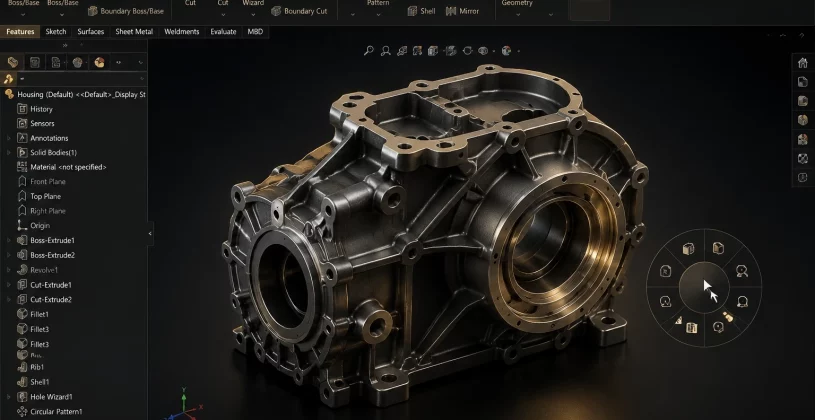
Task: Open the FeatureManager design tree tab icon
Action: [12, 63]
